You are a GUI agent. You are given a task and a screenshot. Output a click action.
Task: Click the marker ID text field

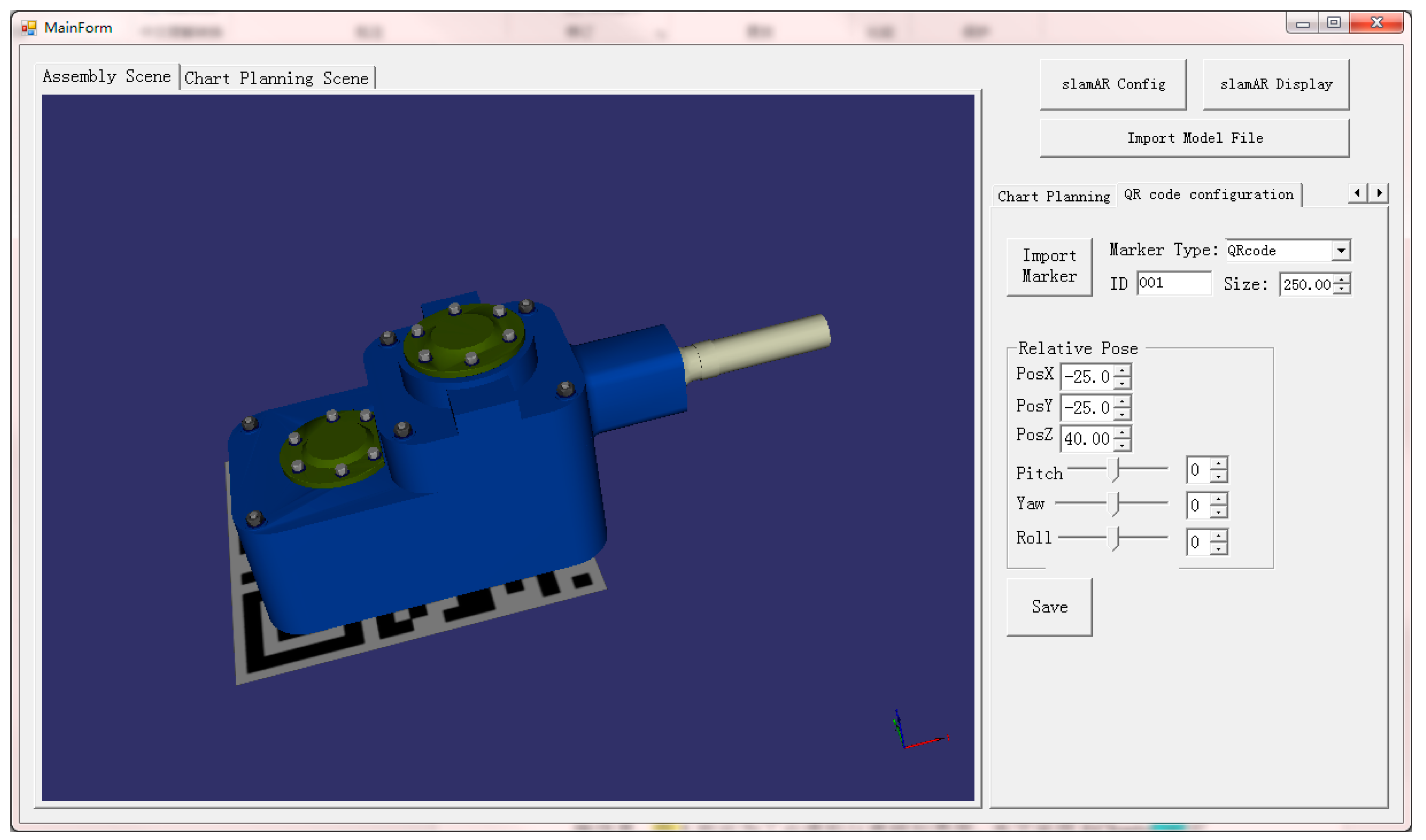click(1174, 283)
